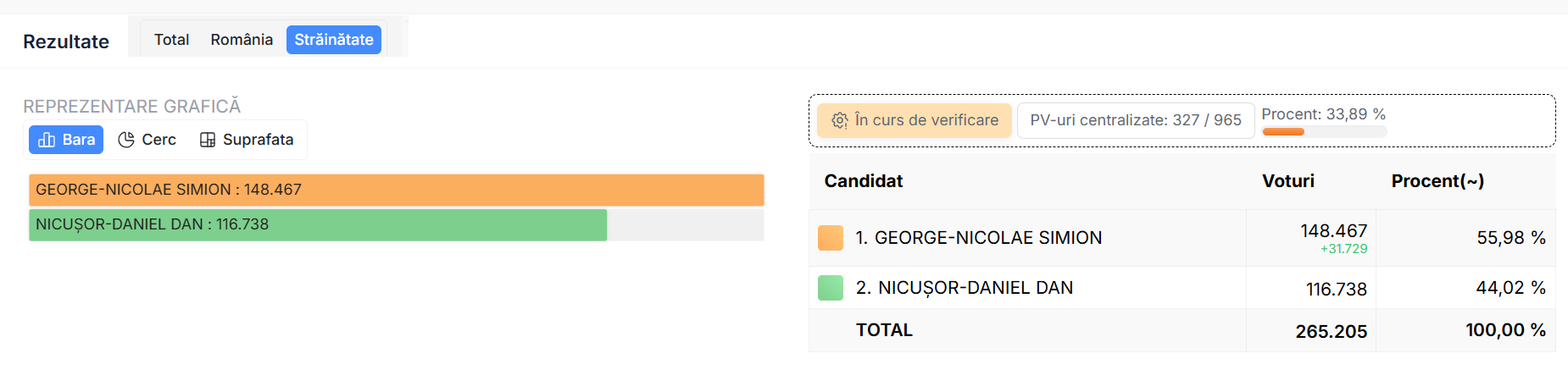The height and width of the screenshot is (370, 1568).
Task: Activate the Bara chart view
Action: pyautogui.click(x=66, y=140)
